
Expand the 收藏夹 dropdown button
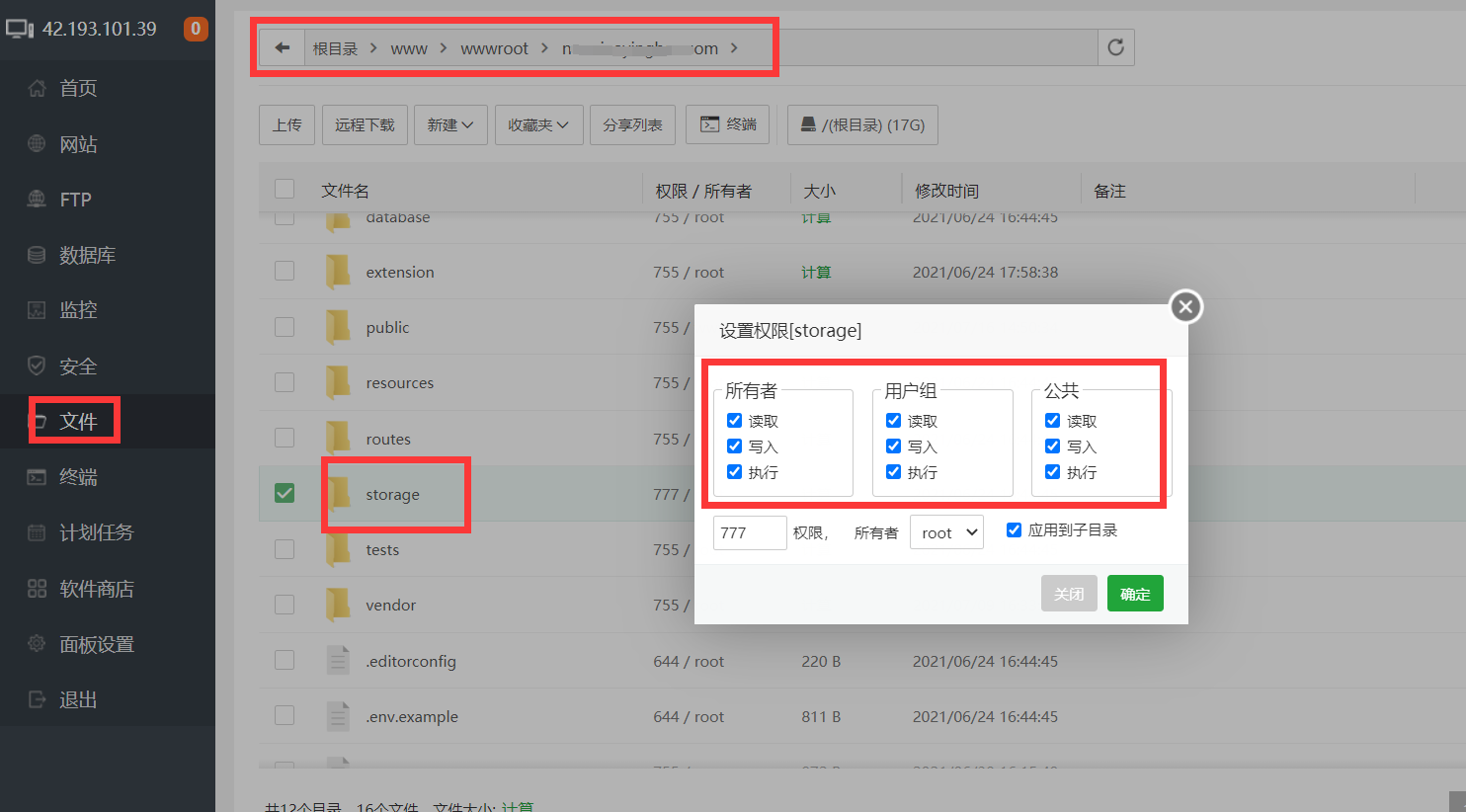pos(538,124)
